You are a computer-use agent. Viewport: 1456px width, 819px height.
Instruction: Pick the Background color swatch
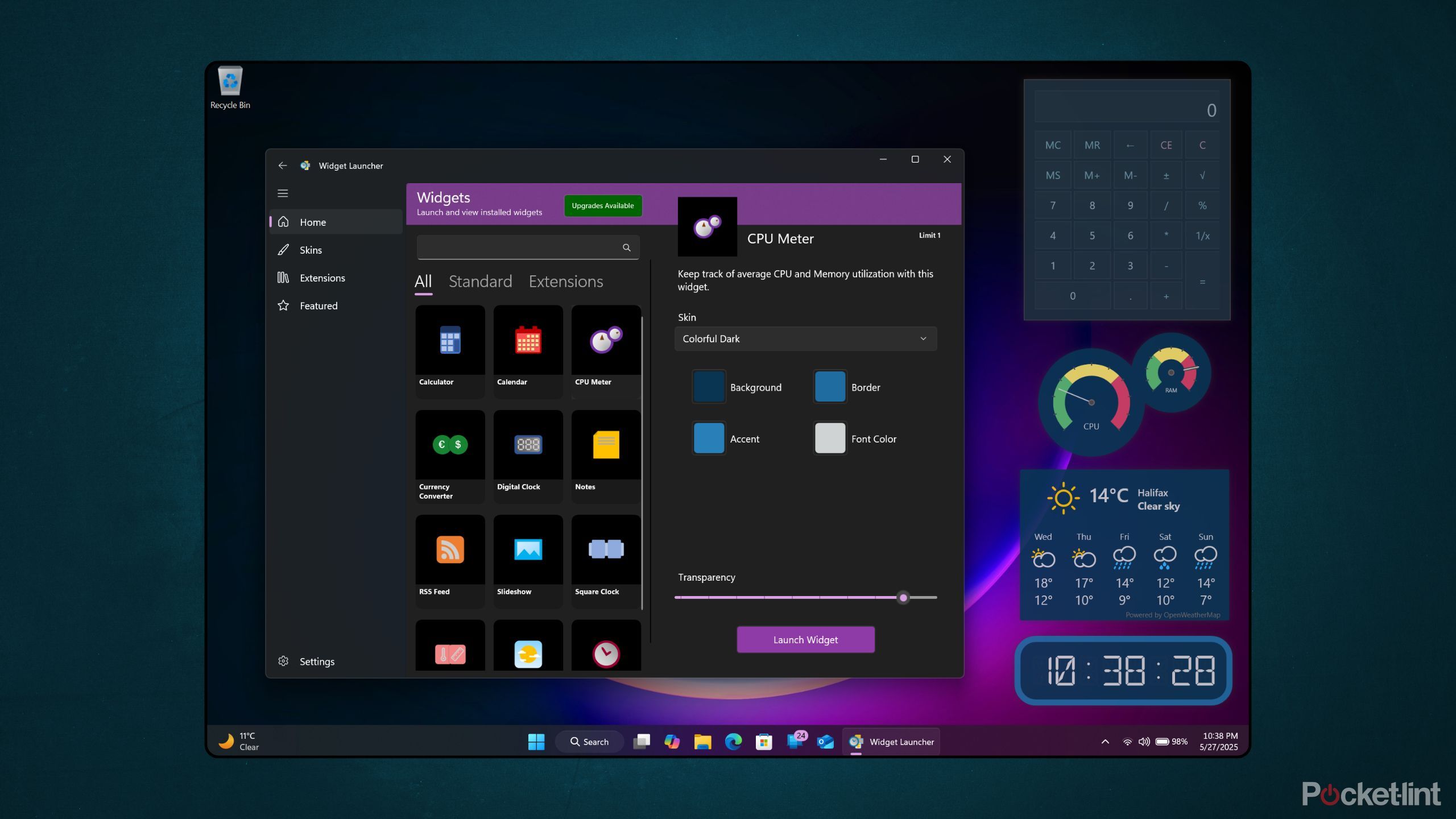coord(709,387)
